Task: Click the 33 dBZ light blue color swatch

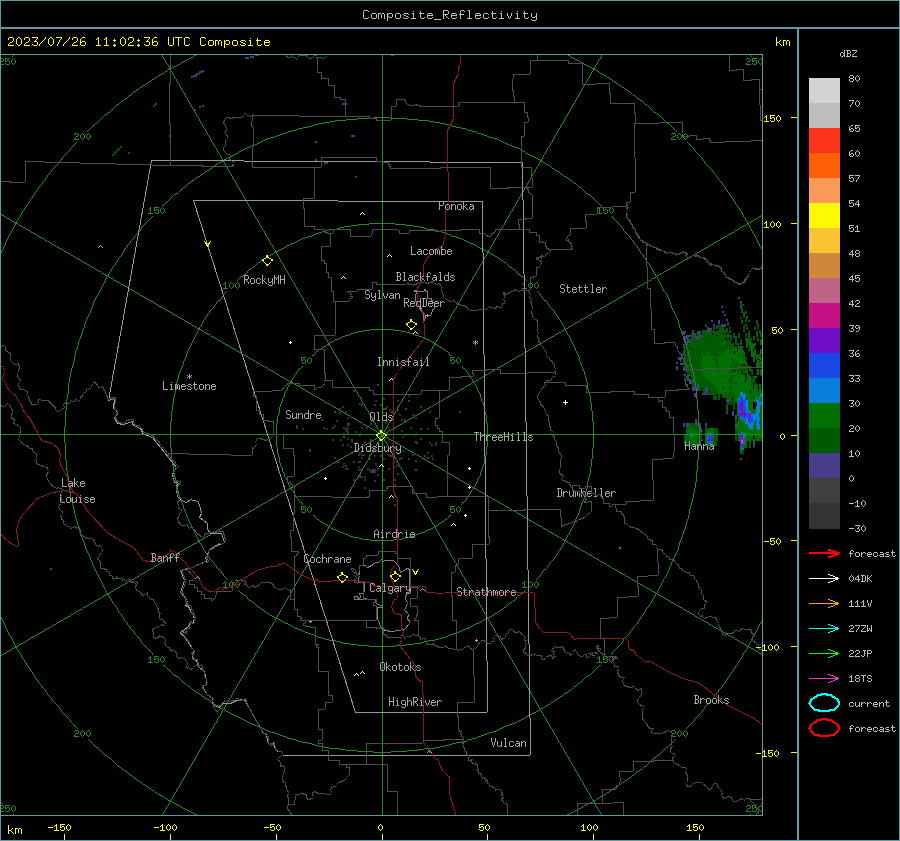Action: point(824,390)
